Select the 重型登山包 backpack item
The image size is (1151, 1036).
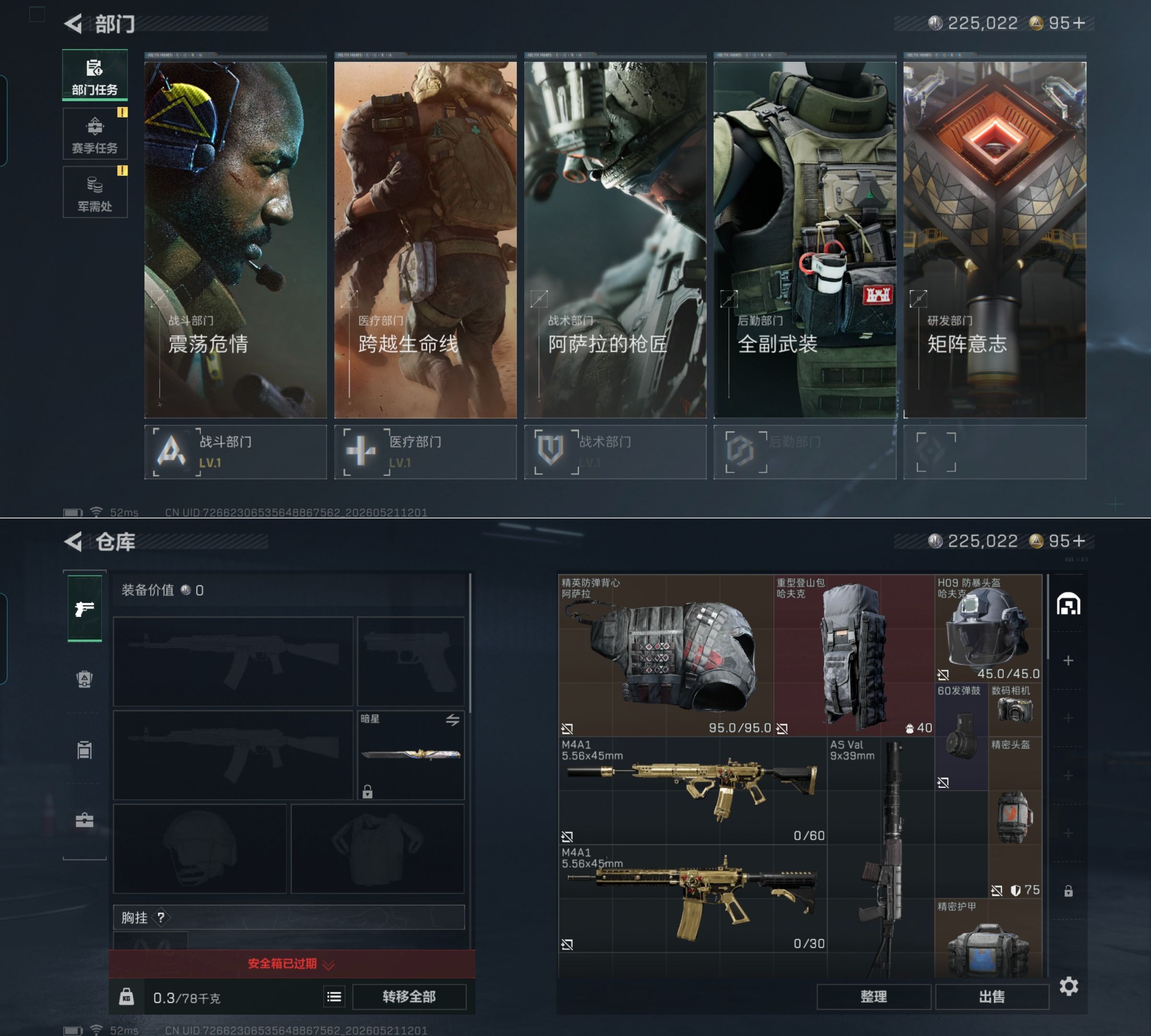pos(854,655)
